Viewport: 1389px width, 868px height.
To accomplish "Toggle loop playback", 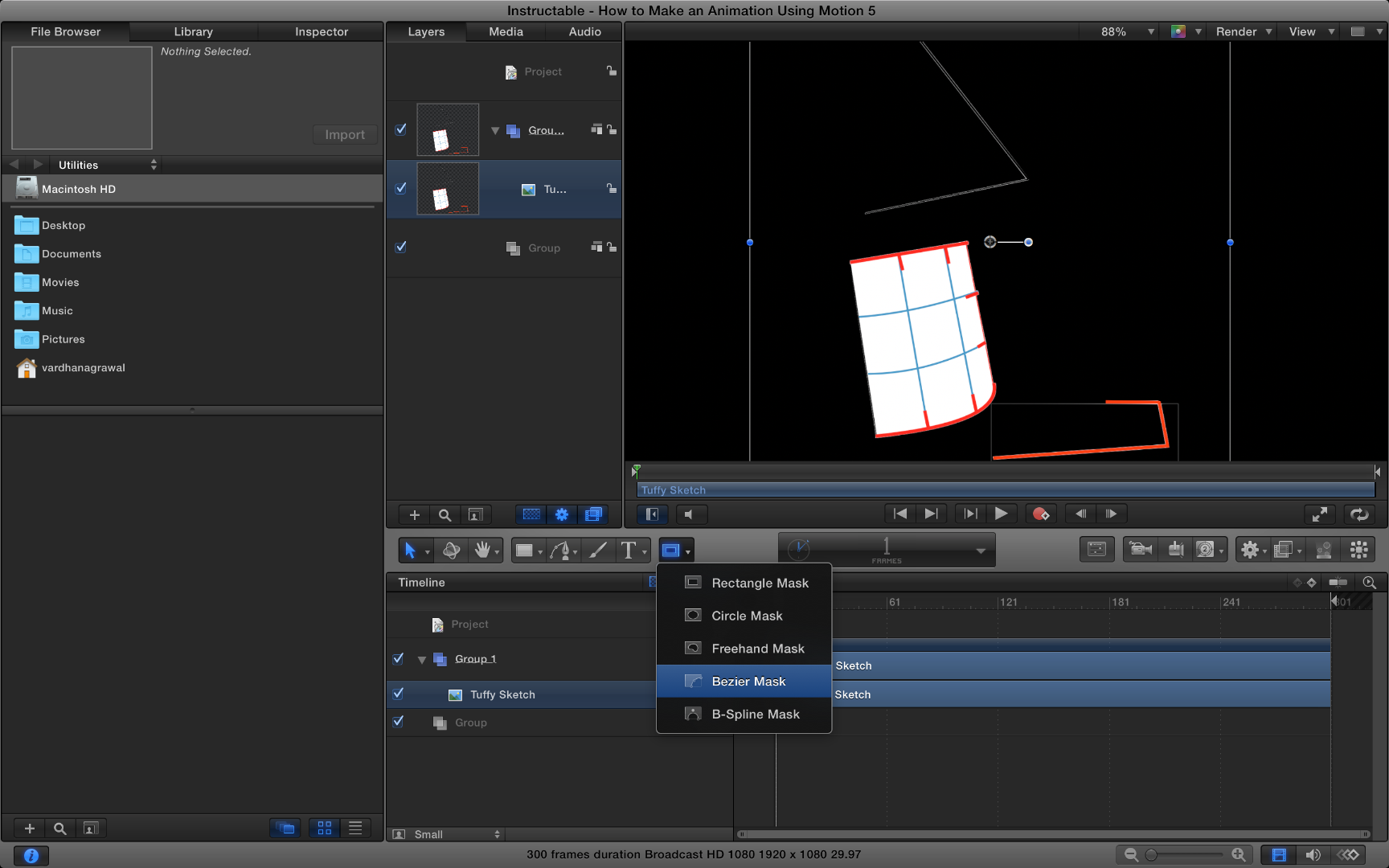I will 1359,514.
